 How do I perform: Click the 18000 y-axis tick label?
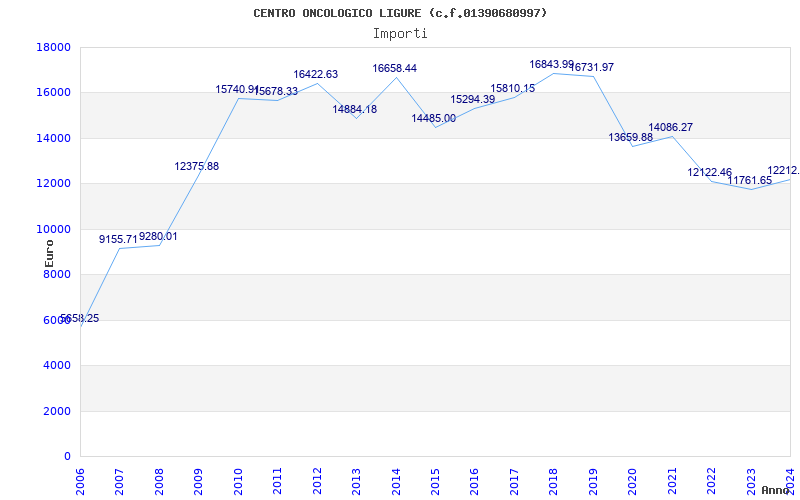(53, 47)
